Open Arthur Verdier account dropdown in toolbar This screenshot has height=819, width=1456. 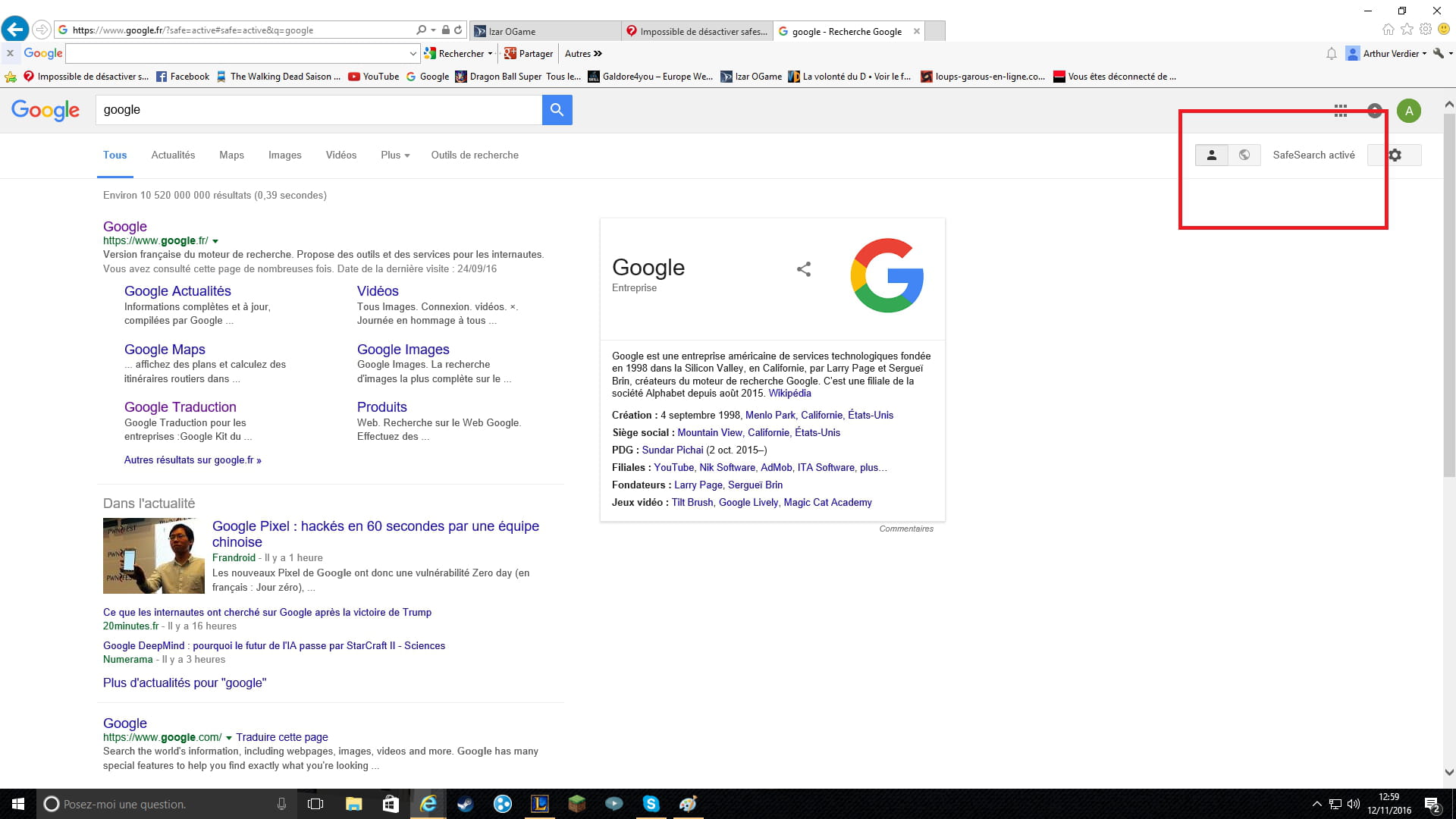tap(1394, 53)
